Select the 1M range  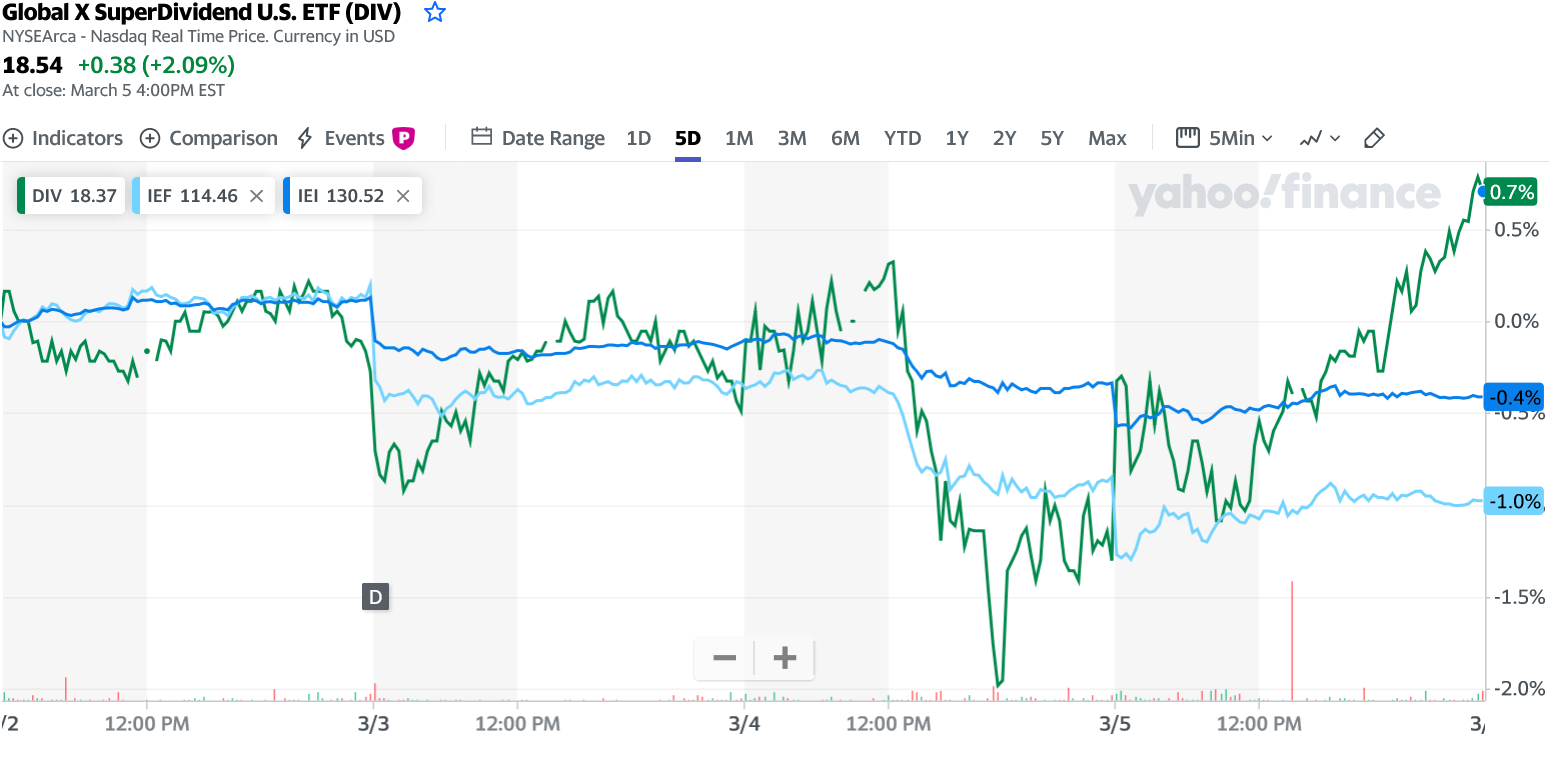[739, 138]
